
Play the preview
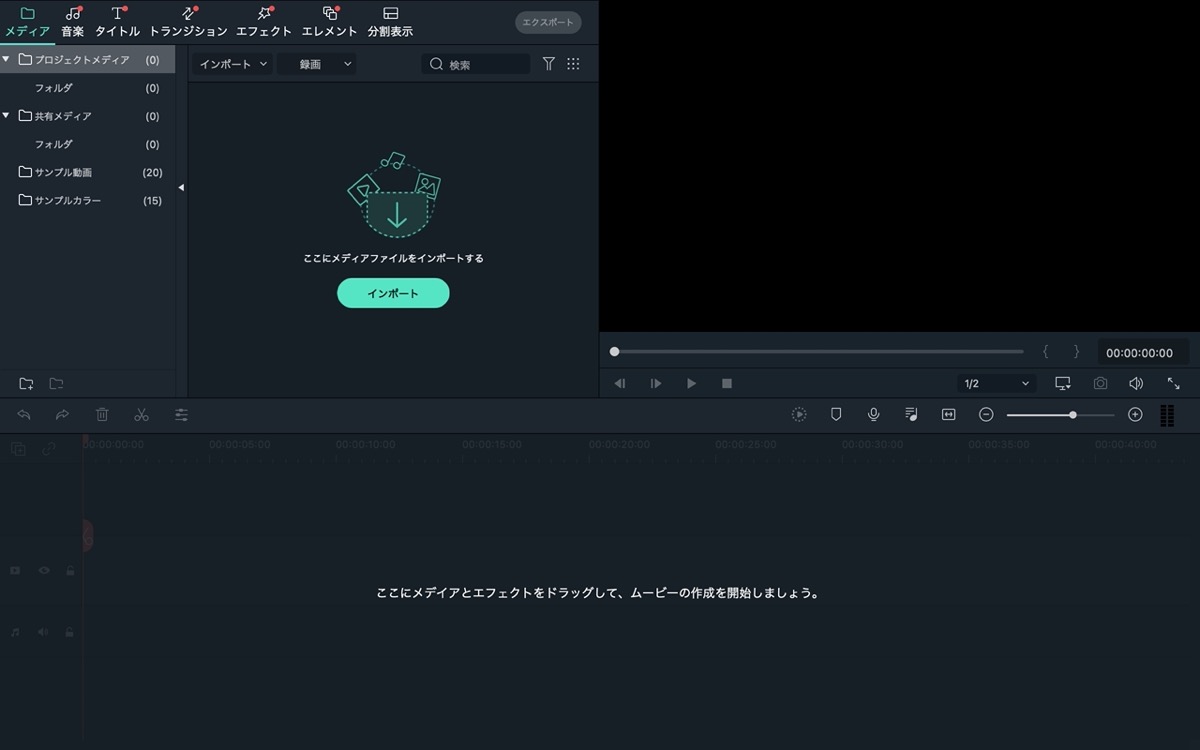[691, 383]
